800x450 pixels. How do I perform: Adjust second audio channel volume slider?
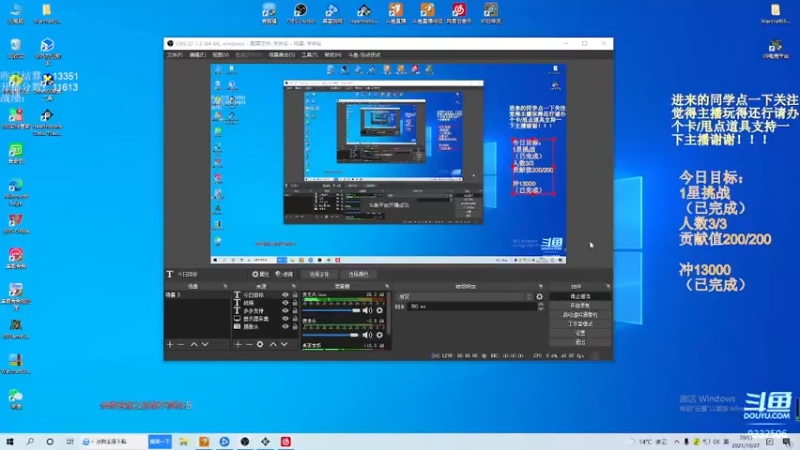331,335
